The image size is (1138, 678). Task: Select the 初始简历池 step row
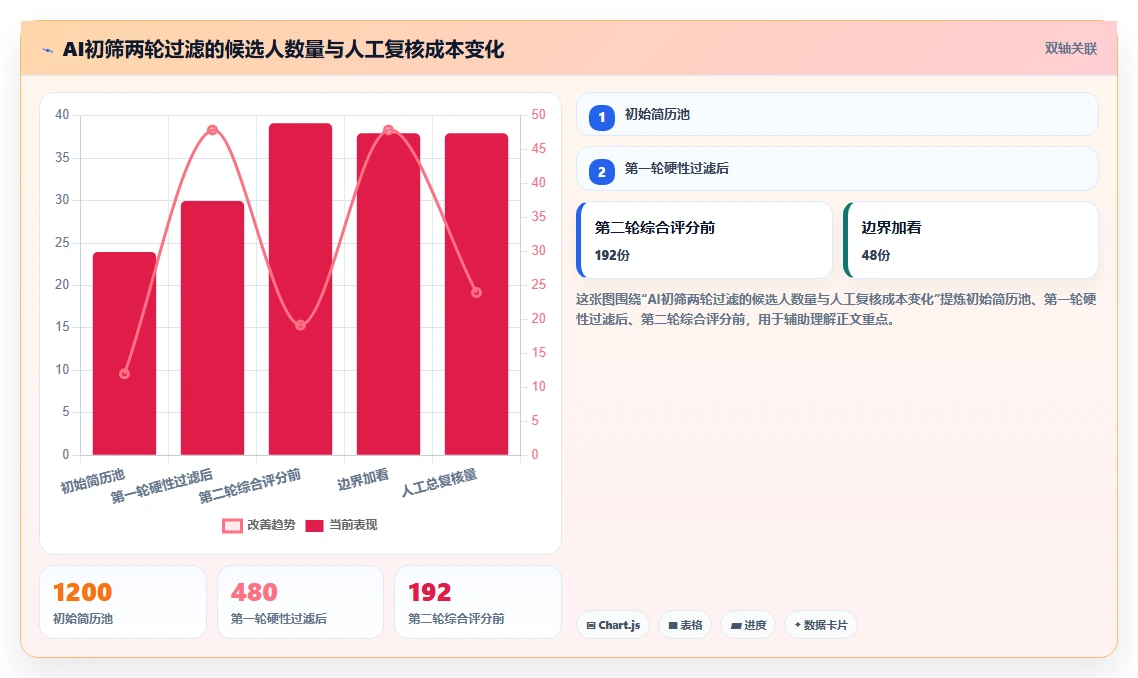[x=837, y=114]
